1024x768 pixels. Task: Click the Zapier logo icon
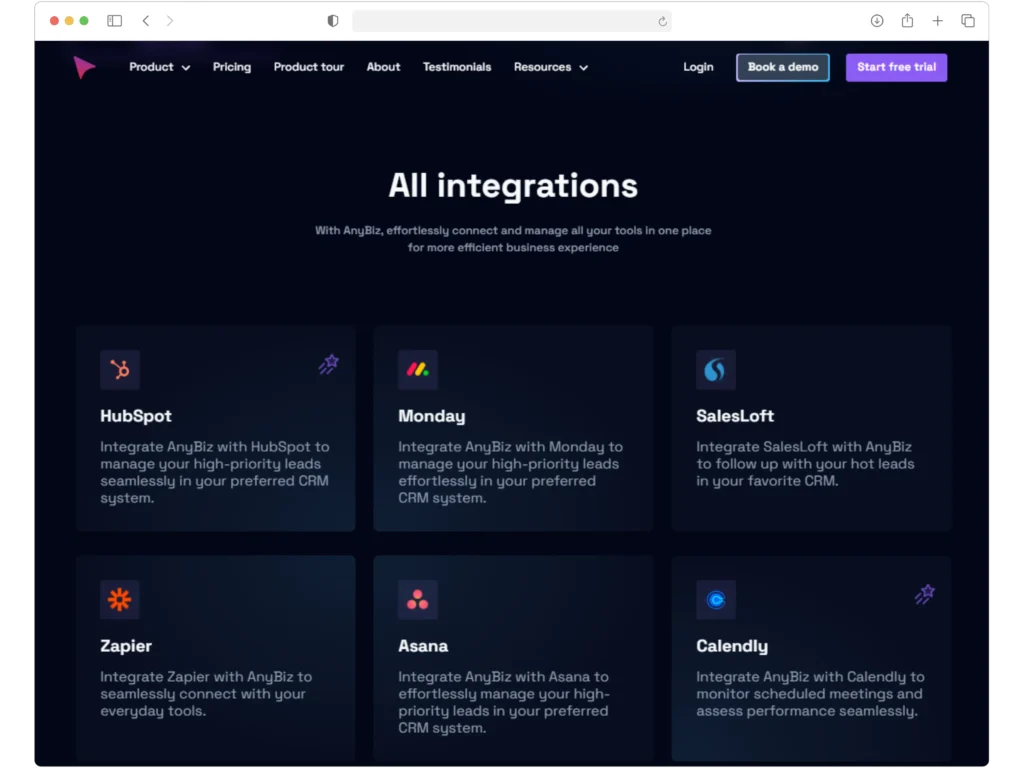click(x=120, y=600)
